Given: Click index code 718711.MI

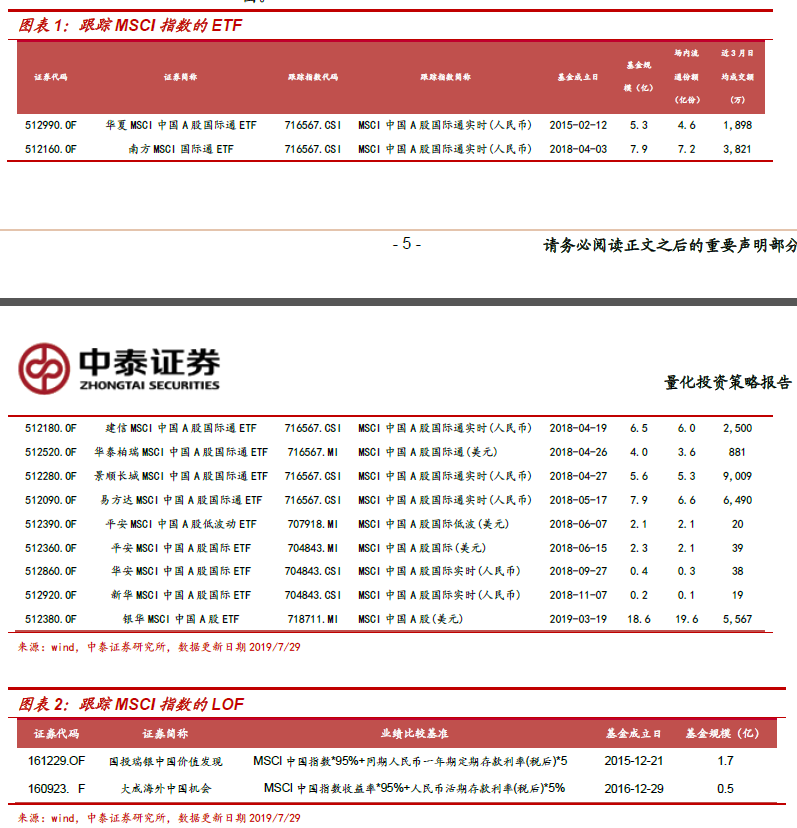Looking at the screenshot, I should pyautogui.click(x=313, y=619).
